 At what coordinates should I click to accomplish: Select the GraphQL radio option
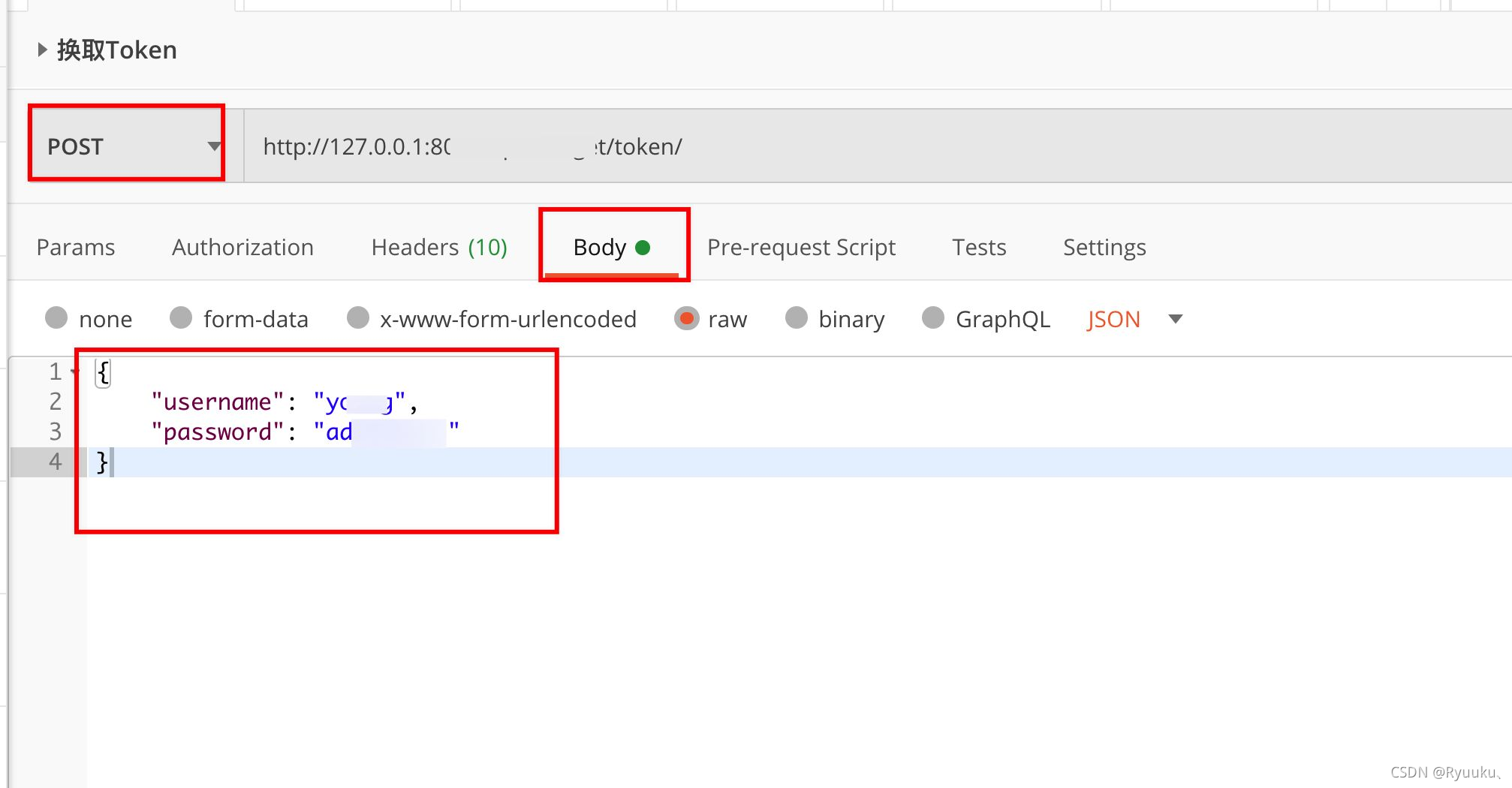[933, 318]
